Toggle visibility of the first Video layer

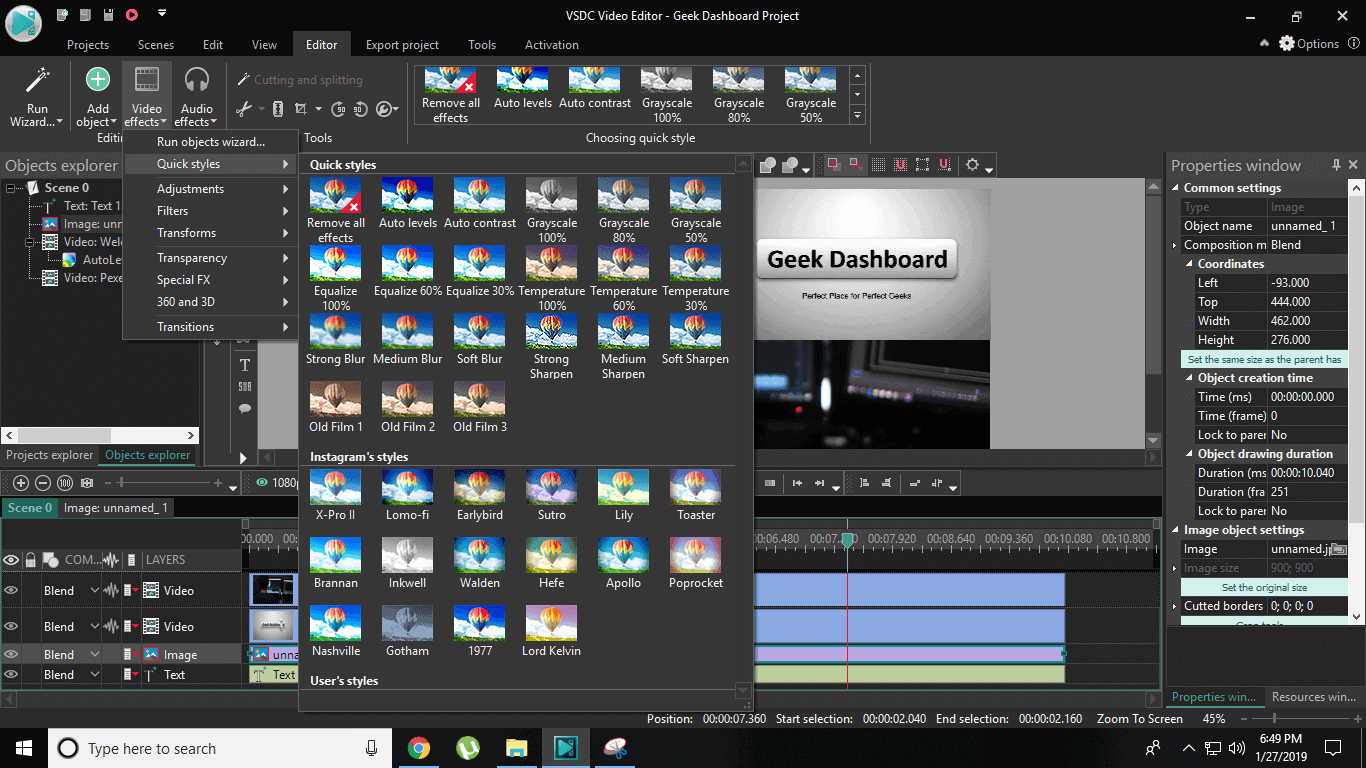11,590
